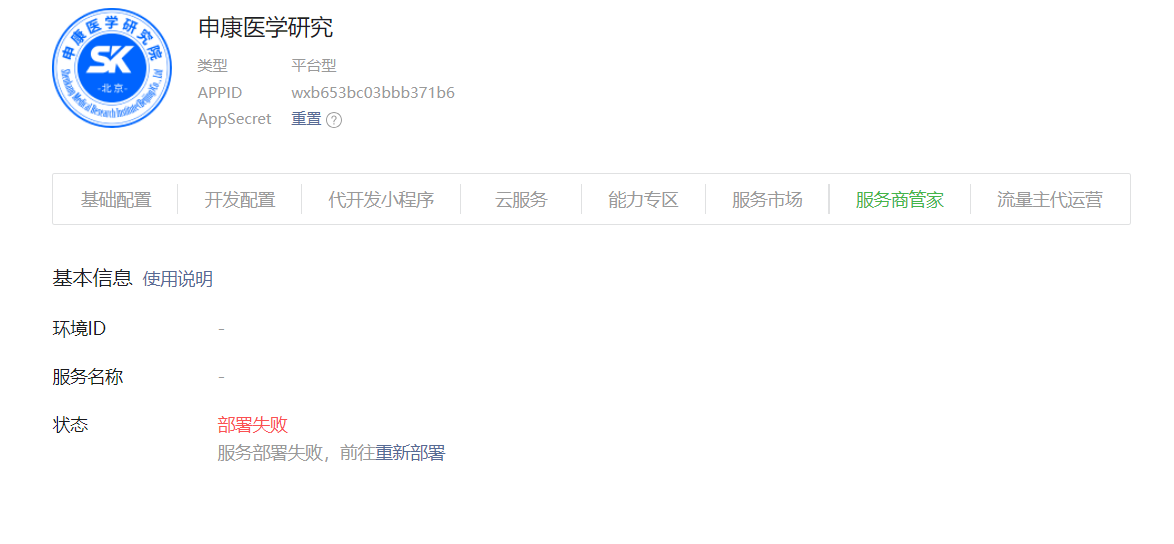Select the active 服务商管家 tab
The width and height of the screenshot is (1174, 544).
pos(900,200)
